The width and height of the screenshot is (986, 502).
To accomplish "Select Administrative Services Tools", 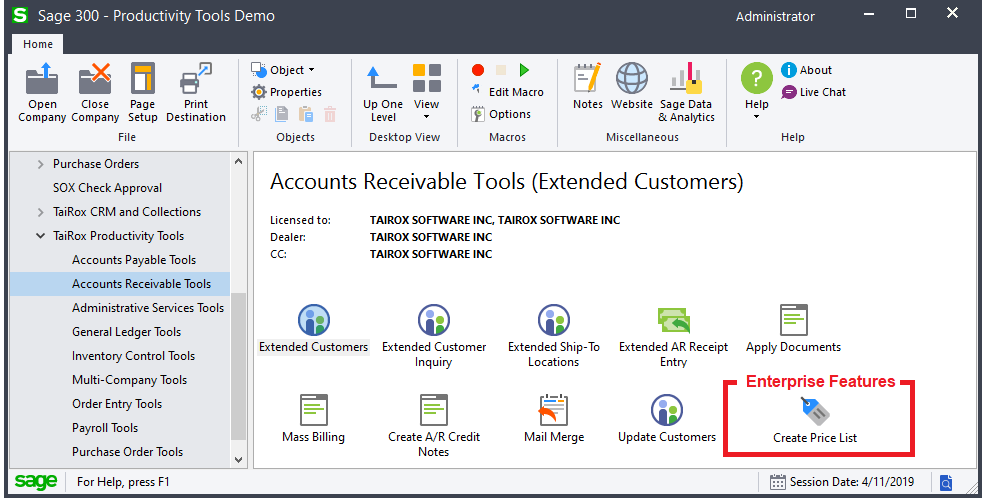I will [x=148, y=308].
